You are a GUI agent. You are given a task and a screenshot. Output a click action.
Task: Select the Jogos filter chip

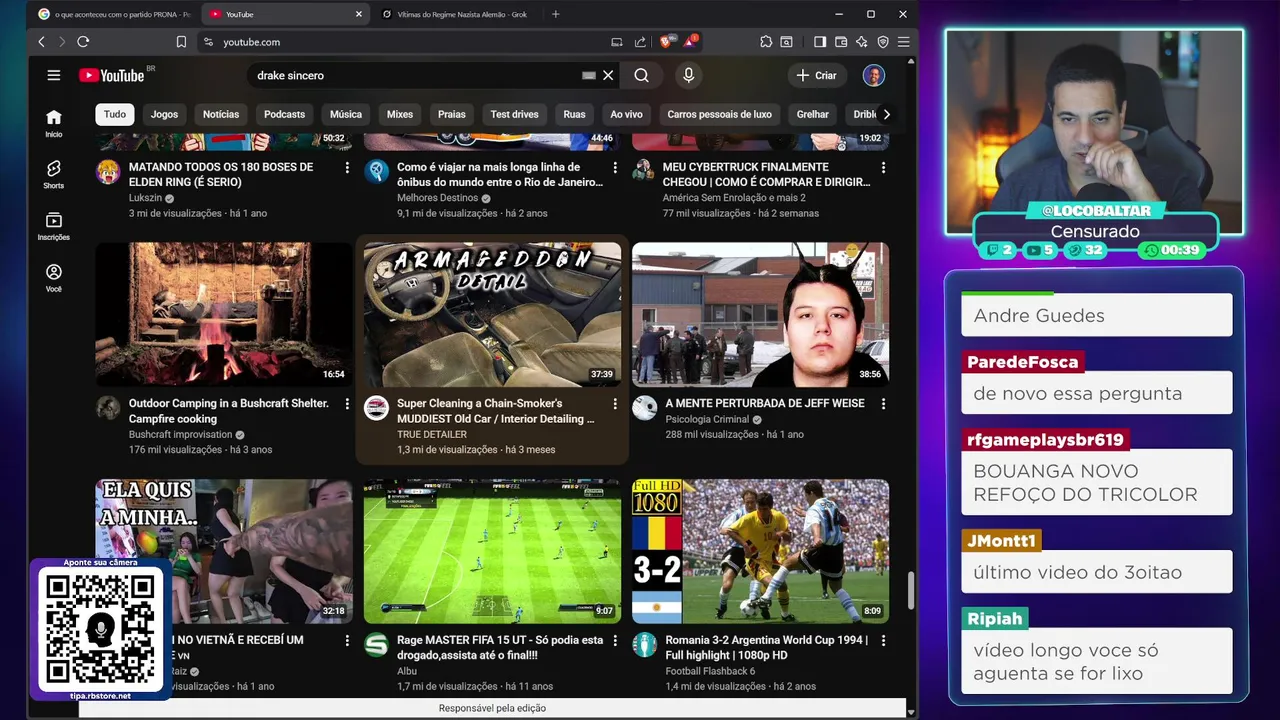click(164, 114)
